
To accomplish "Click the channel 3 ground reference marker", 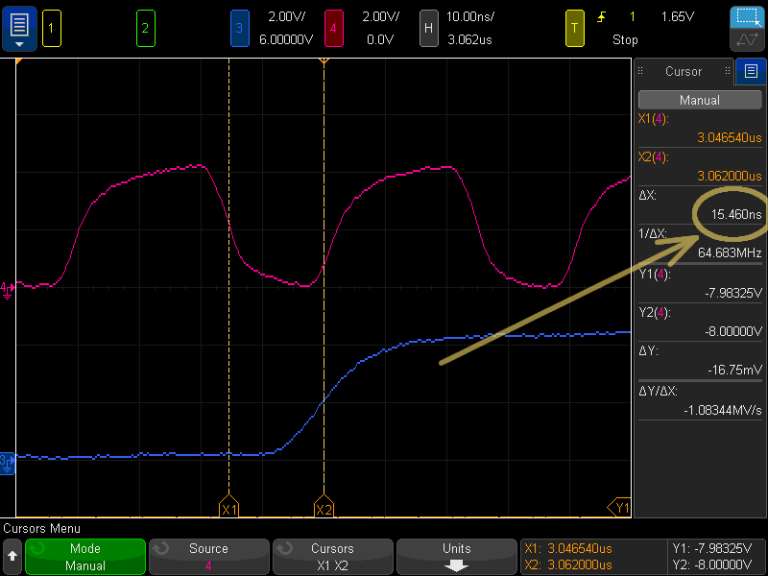I will pyautogui.click(x=7, y=463).
